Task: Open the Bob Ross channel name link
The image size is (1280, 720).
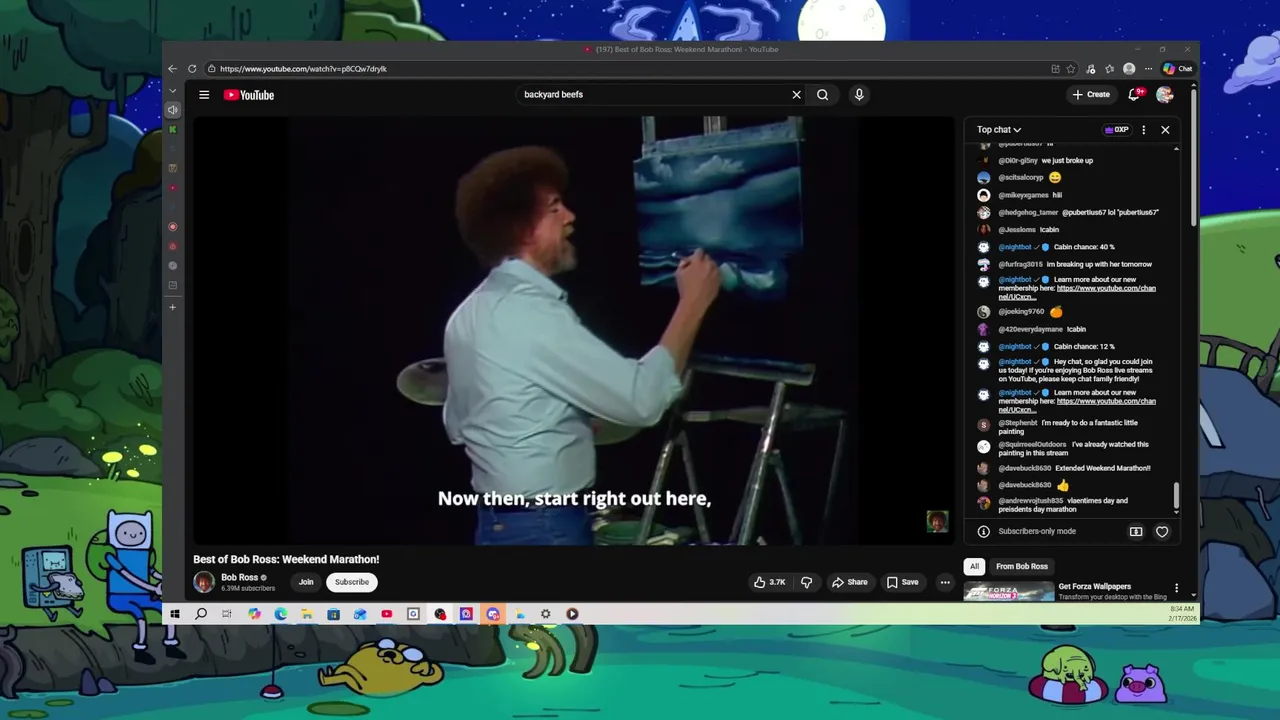Action: (x=240, y=577)
